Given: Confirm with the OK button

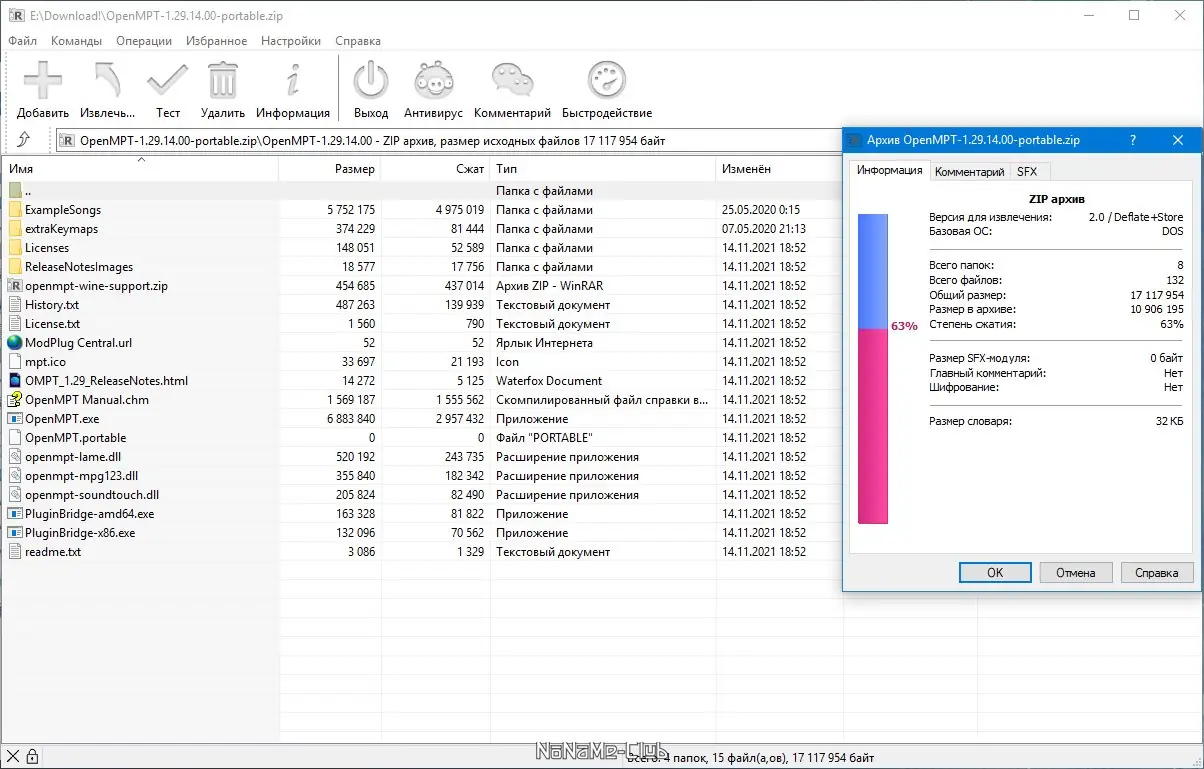Looking at the screenshot, I should 995,573.
